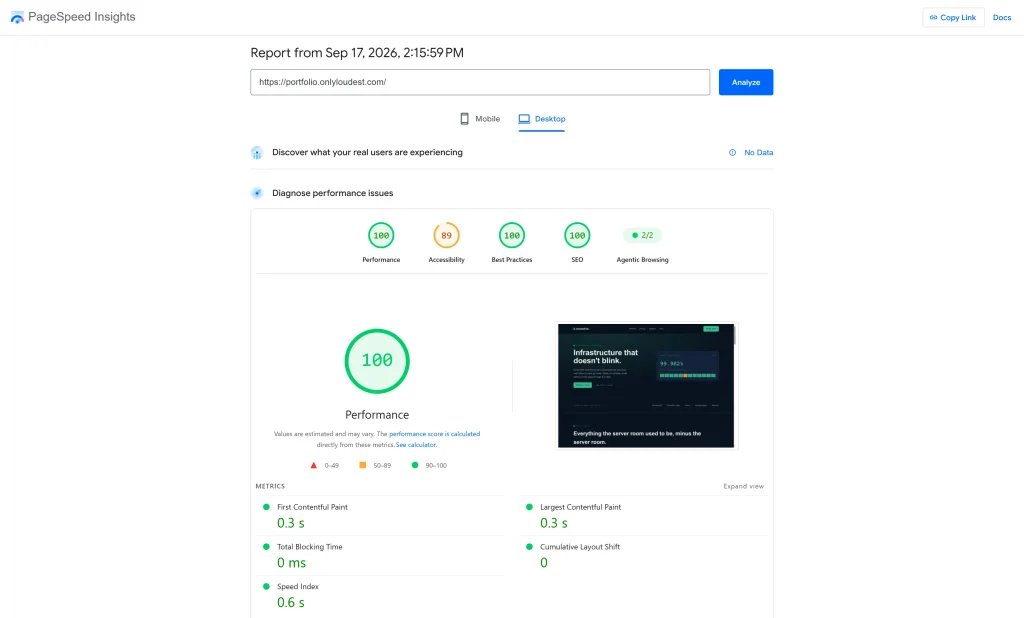The width and height of the screenshot is (1024, 618).
Task: Click the METRICS section label
Action: tap(270, 486)
